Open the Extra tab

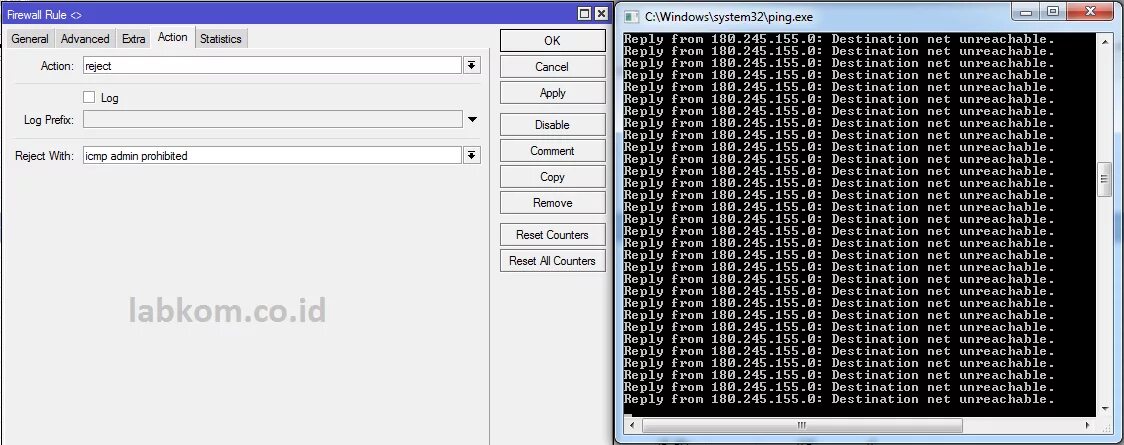coord(133,39)
